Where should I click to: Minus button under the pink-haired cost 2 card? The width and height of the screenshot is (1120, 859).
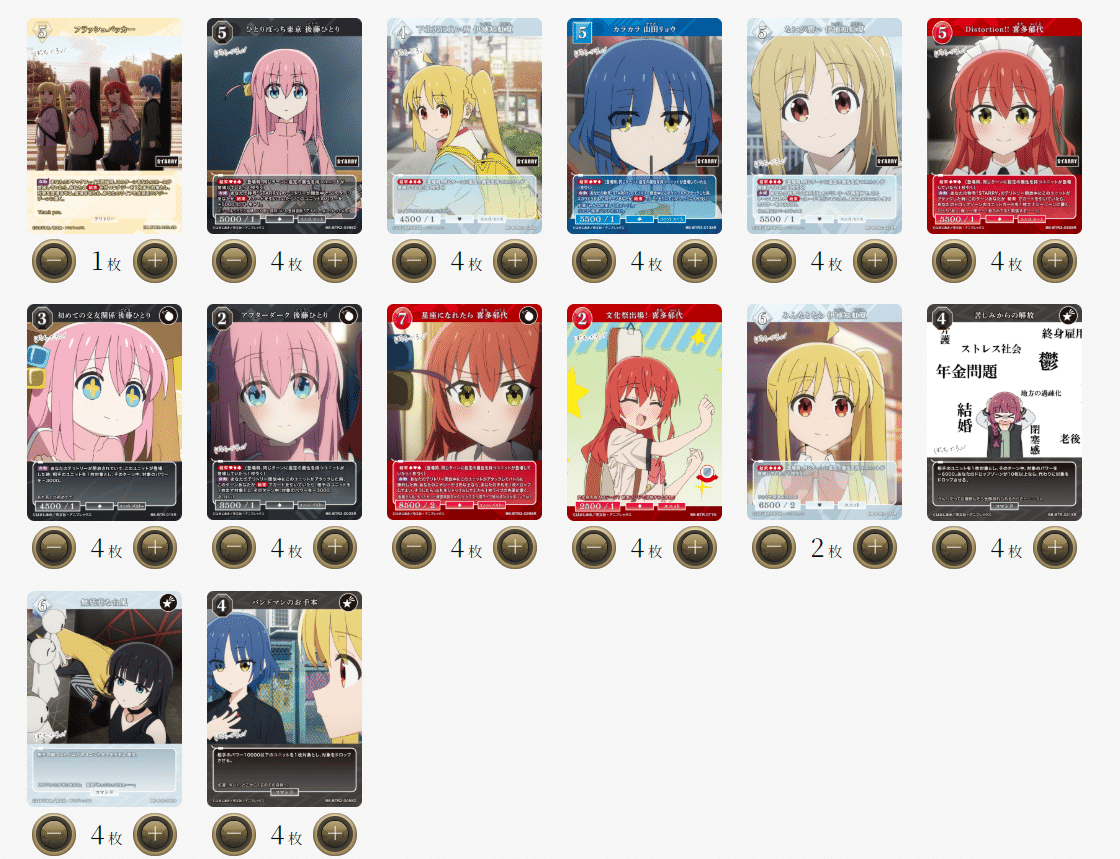click(x=234, y=548)
